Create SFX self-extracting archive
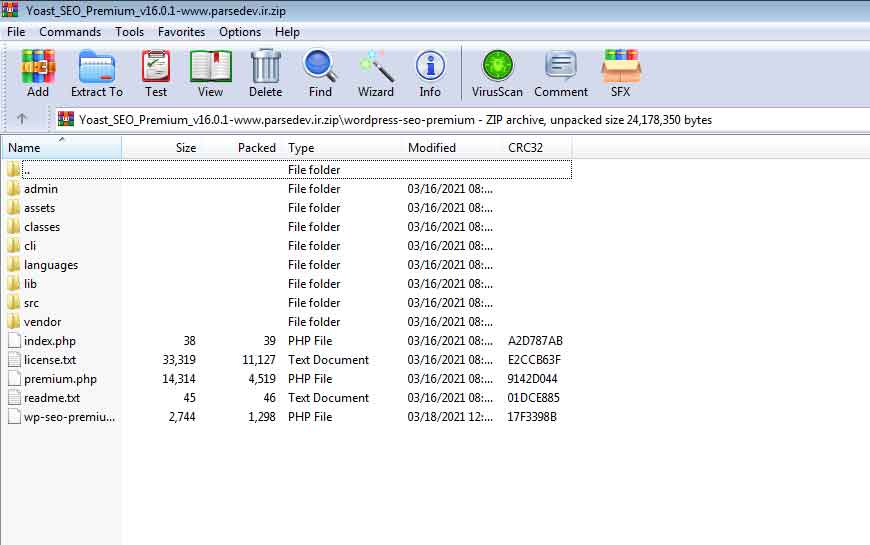Screen dimensions: 870x545 pyautogui.click(x=621, y=67)
